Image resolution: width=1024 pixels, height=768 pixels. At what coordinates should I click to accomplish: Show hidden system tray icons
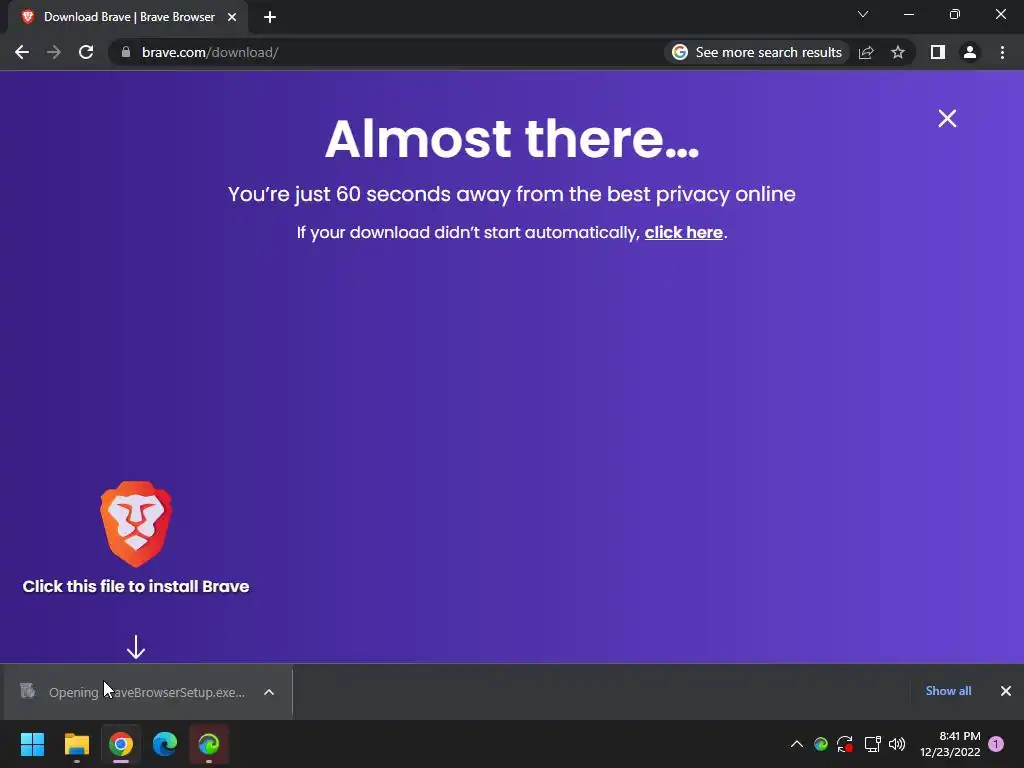click(797, 744)
